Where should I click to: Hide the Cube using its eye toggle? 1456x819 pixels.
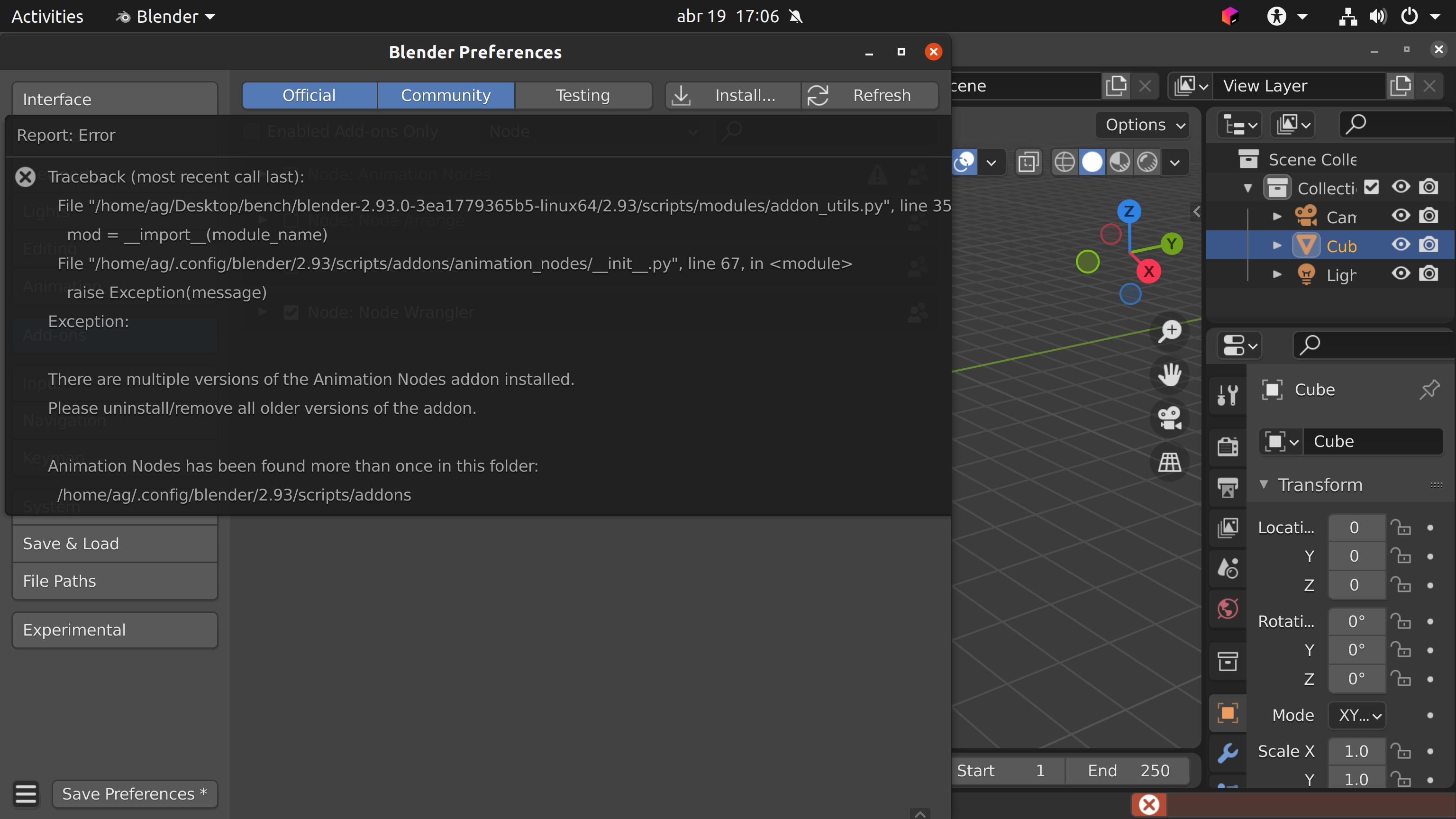coord(1401,245)
